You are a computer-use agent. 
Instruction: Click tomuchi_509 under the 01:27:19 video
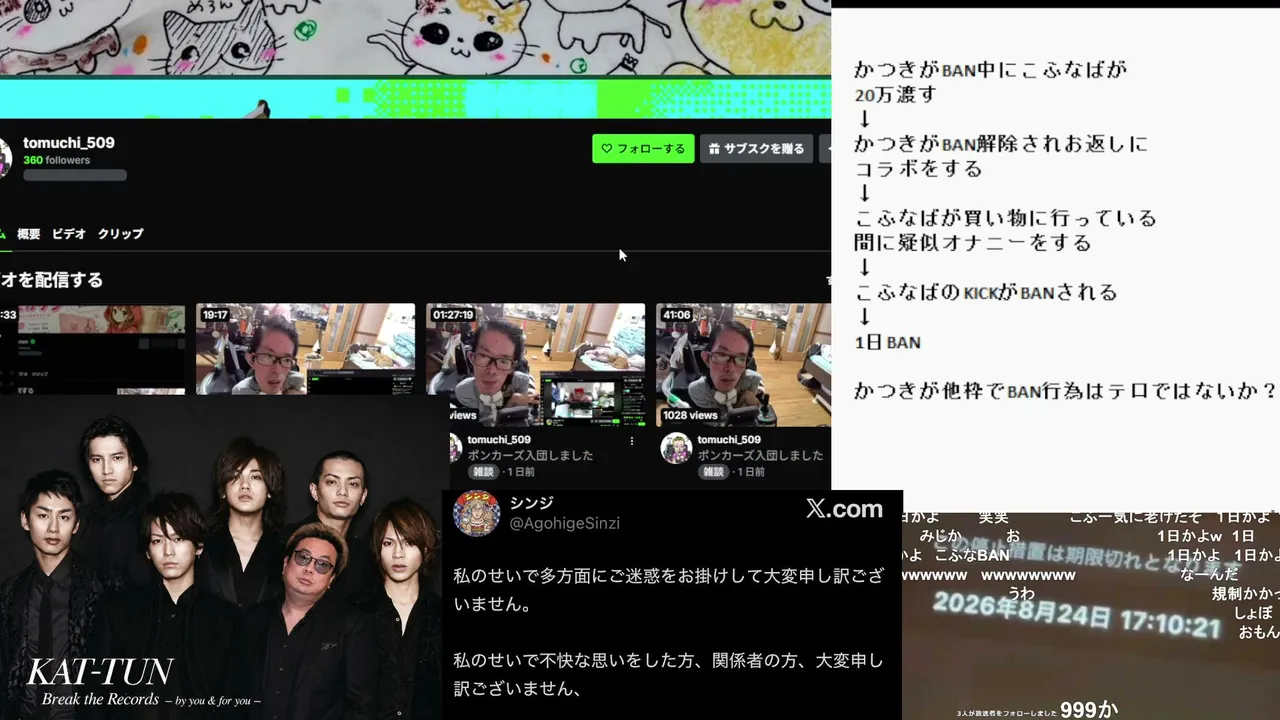click(499, 440)
